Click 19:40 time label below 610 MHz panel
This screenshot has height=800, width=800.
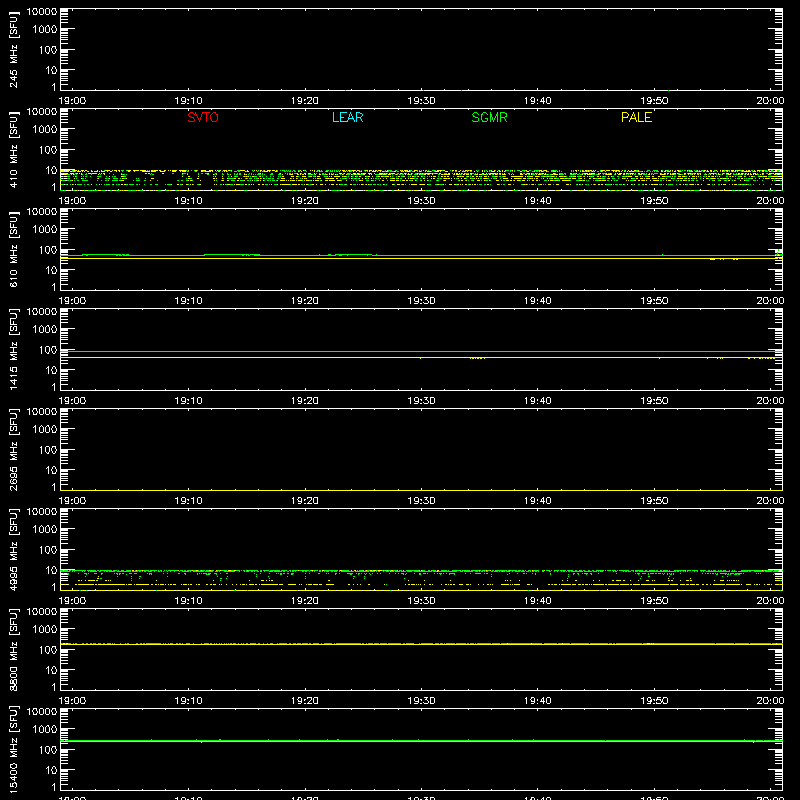pos(537,301)
